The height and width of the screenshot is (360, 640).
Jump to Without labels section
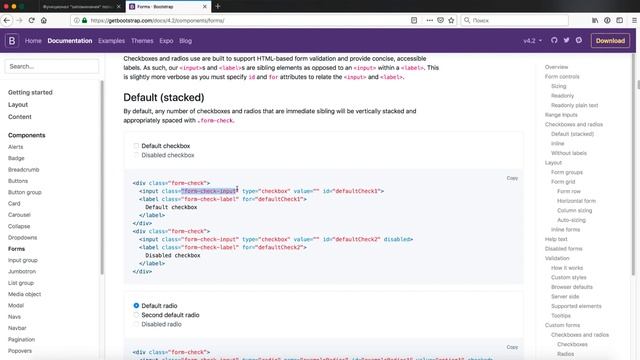point(569,153)
